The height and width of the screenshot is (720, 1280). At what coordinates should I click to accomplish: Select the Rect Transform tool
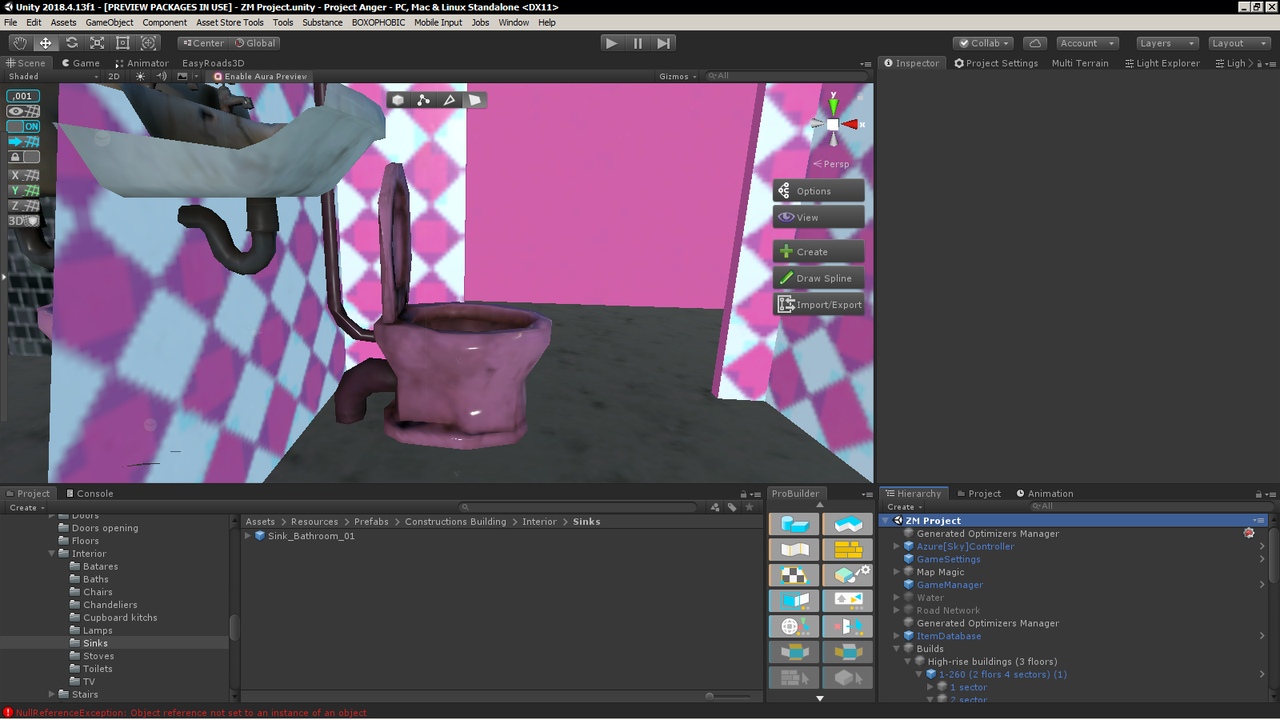(x=123, y=43)
